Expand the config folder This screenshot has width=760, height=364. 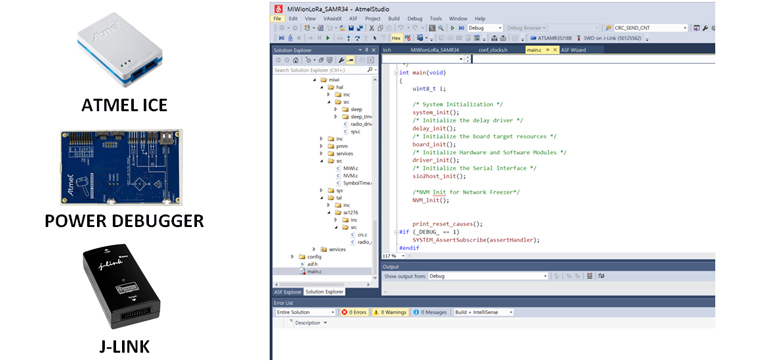(292, 256)
